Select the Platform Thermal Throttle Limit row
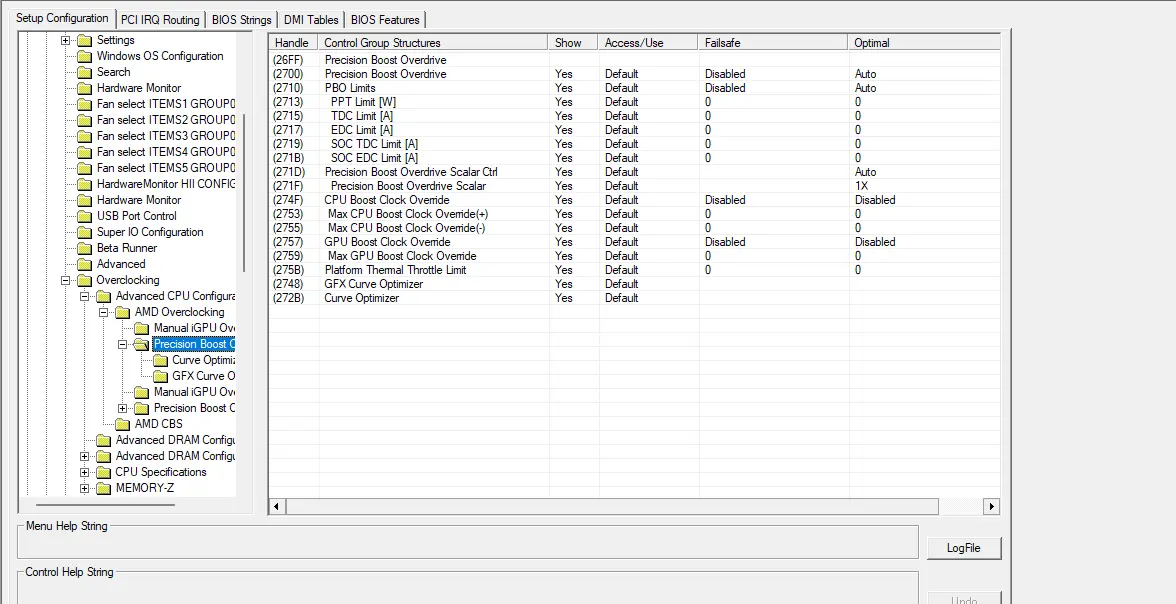Screen dimensions: 1176x604 point(634,270)
